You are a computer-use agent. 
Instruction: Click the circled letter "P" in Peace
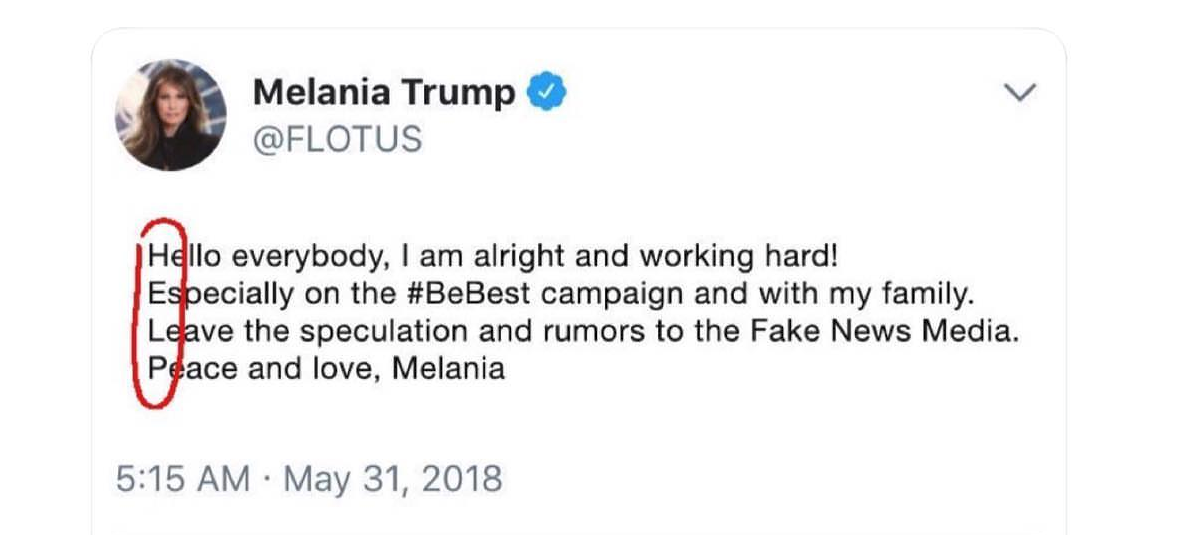[x=156, y=368]
